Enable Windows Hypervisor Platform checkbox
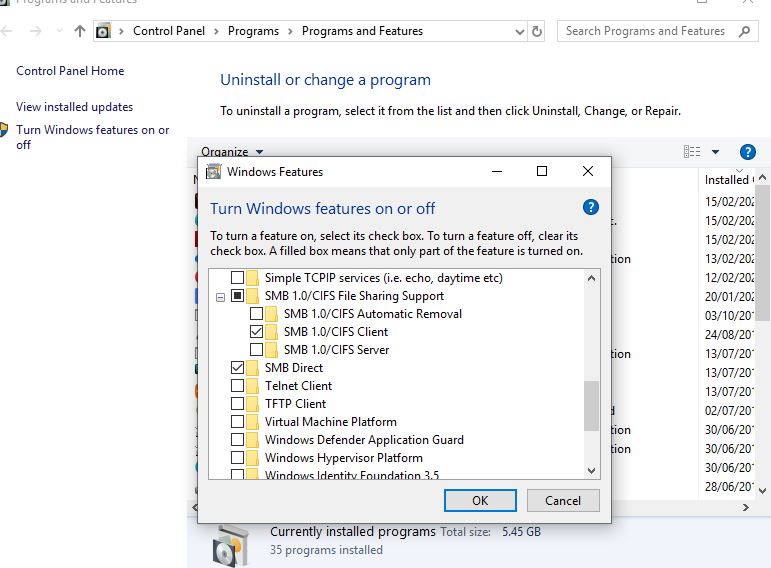Viewport: 771px width, 568px height. click(237, 457)
